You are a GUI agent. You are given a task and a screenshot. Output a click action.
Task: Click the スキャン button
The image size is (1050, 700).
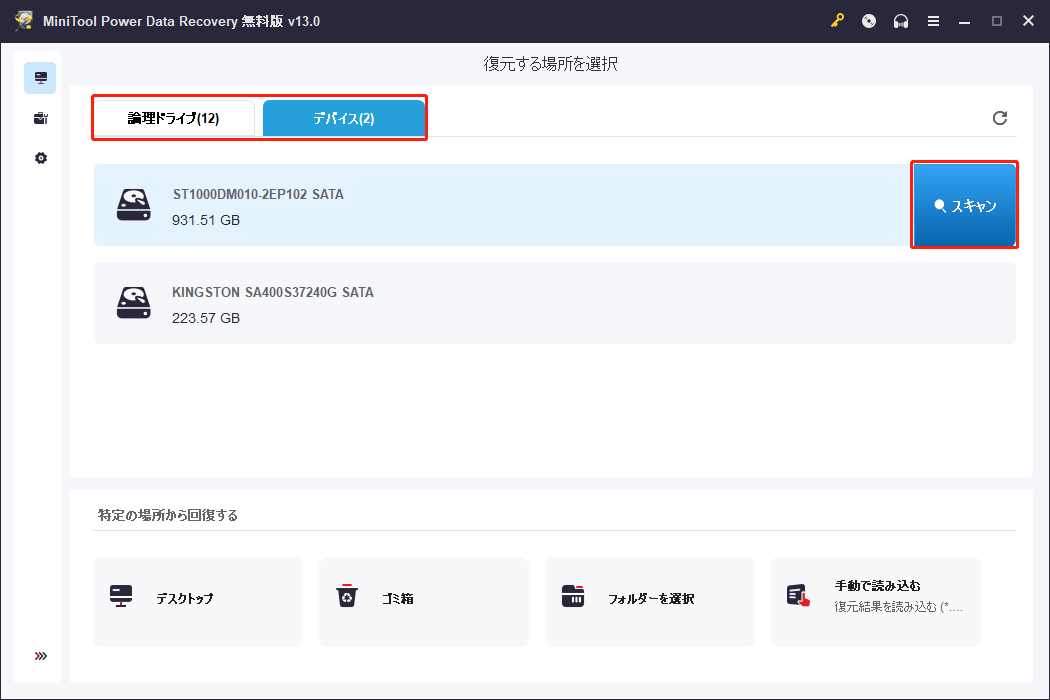coord(964,205)
